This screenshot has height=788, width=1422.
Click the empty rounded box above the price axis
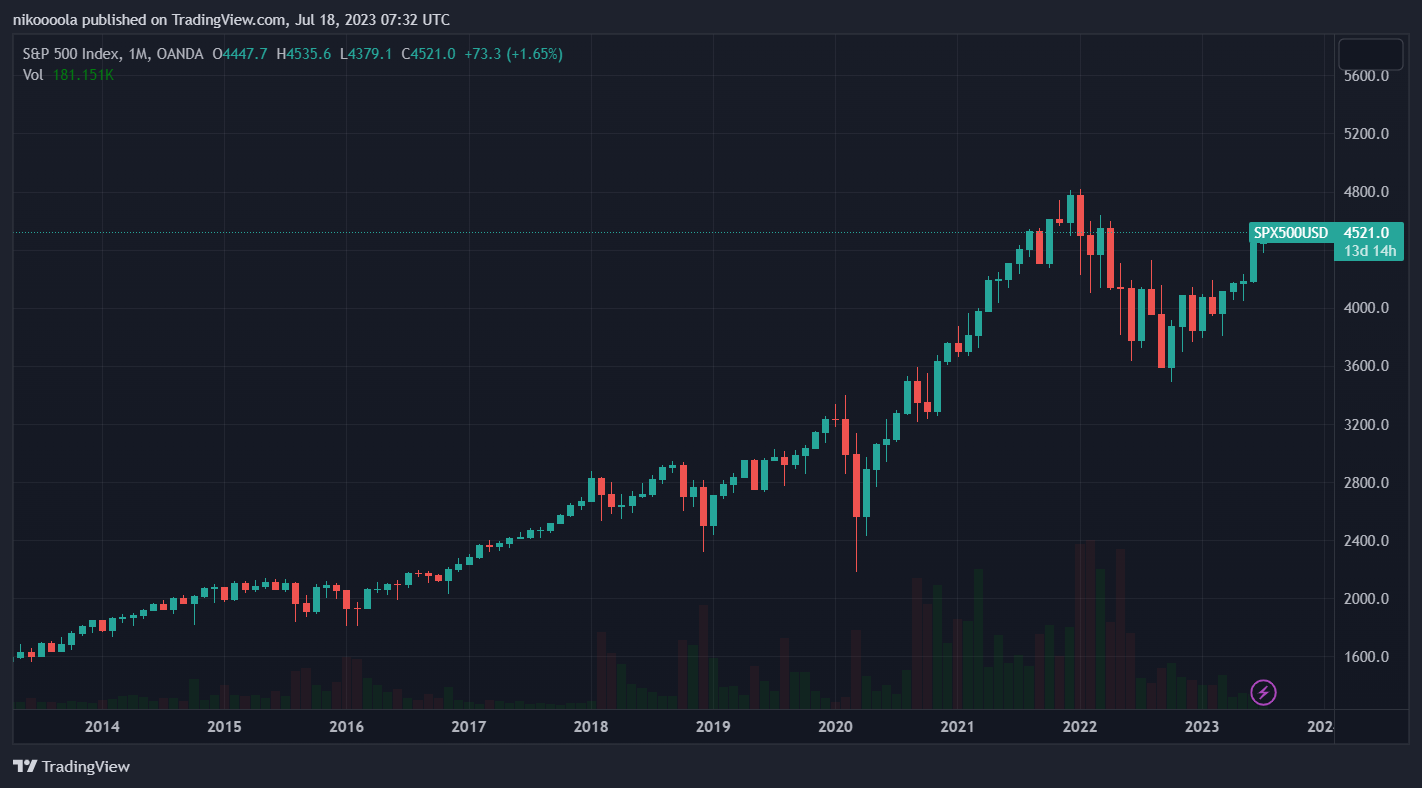[x=1371, y=53]
